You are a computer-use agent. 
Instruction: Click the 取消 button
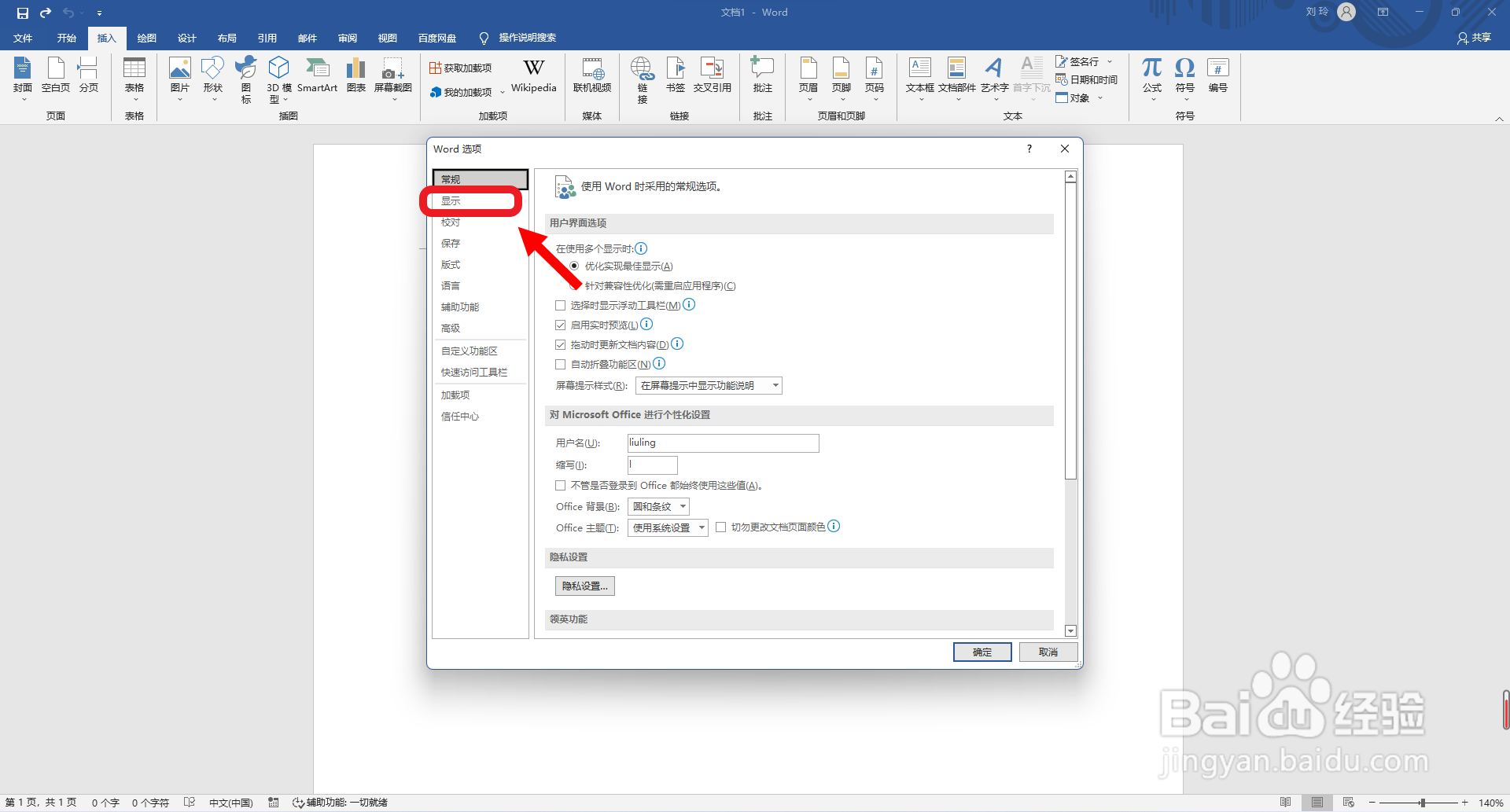point(1048,652)
